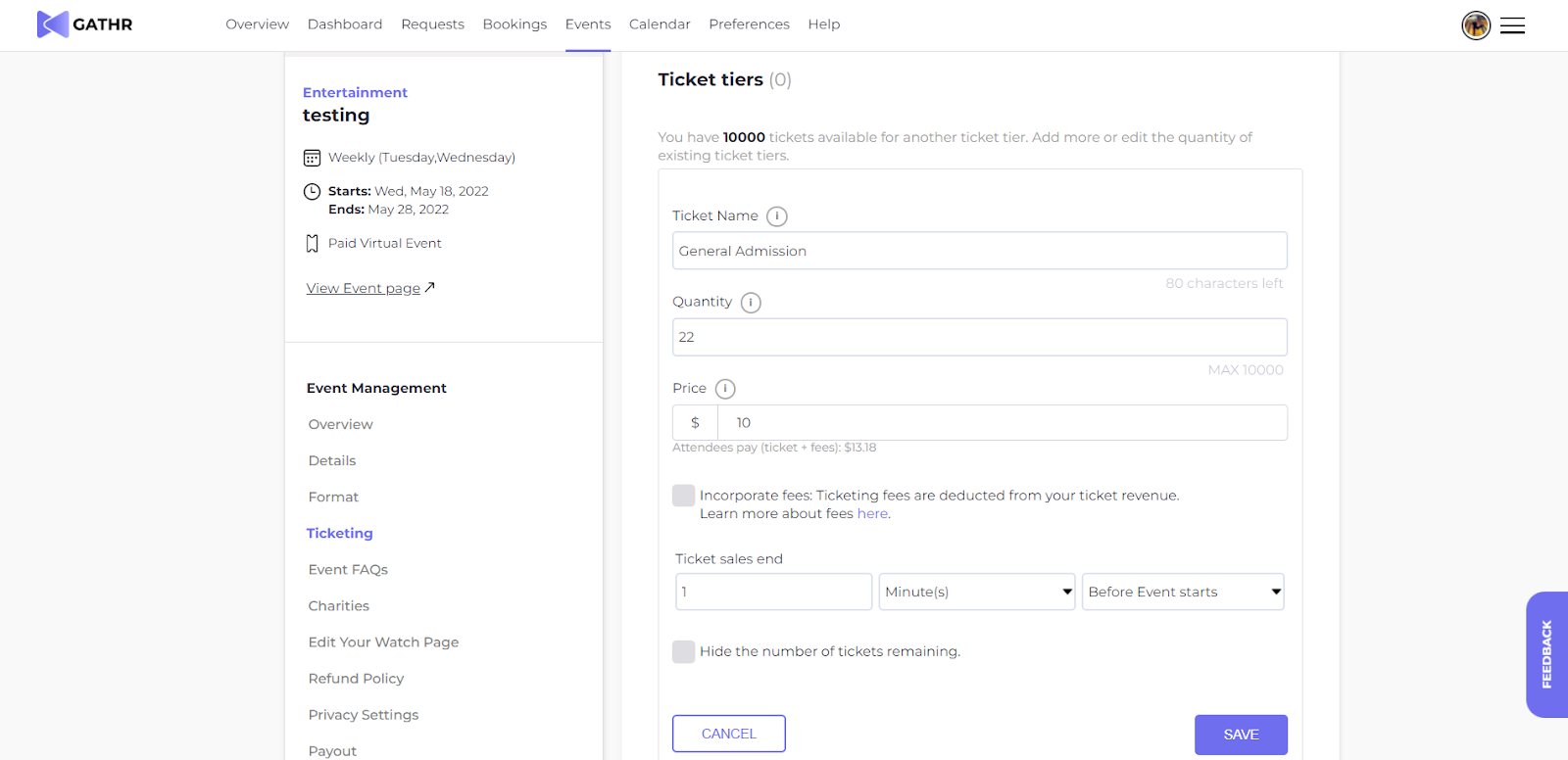Click the bookmark icon by Paid Virtual Event
The height and width of the screenshot is (760, 1568).
tap(312, 244)
